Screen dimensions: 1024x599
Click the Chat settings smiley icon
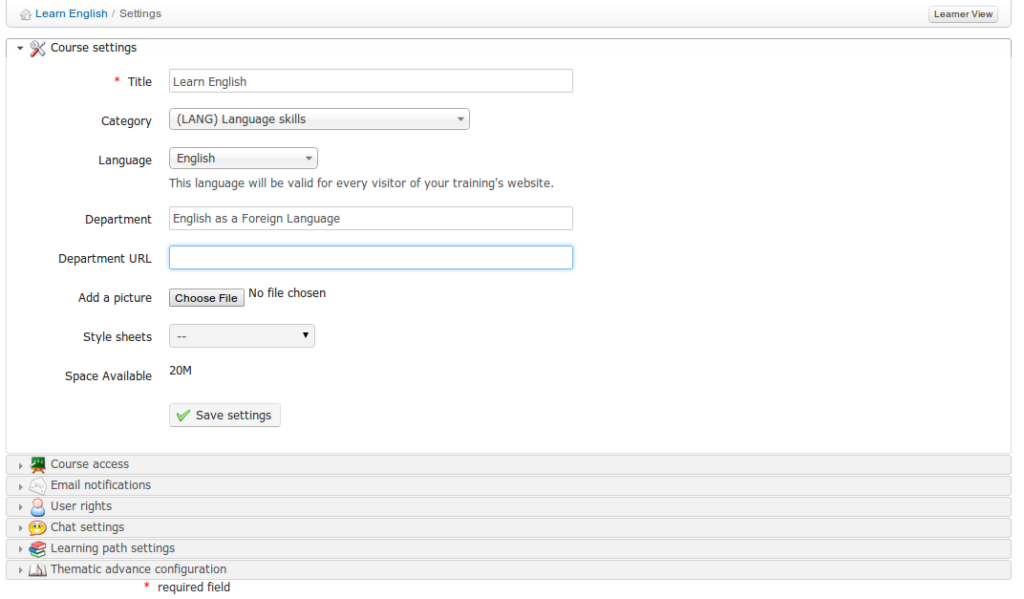coord(38,527)
